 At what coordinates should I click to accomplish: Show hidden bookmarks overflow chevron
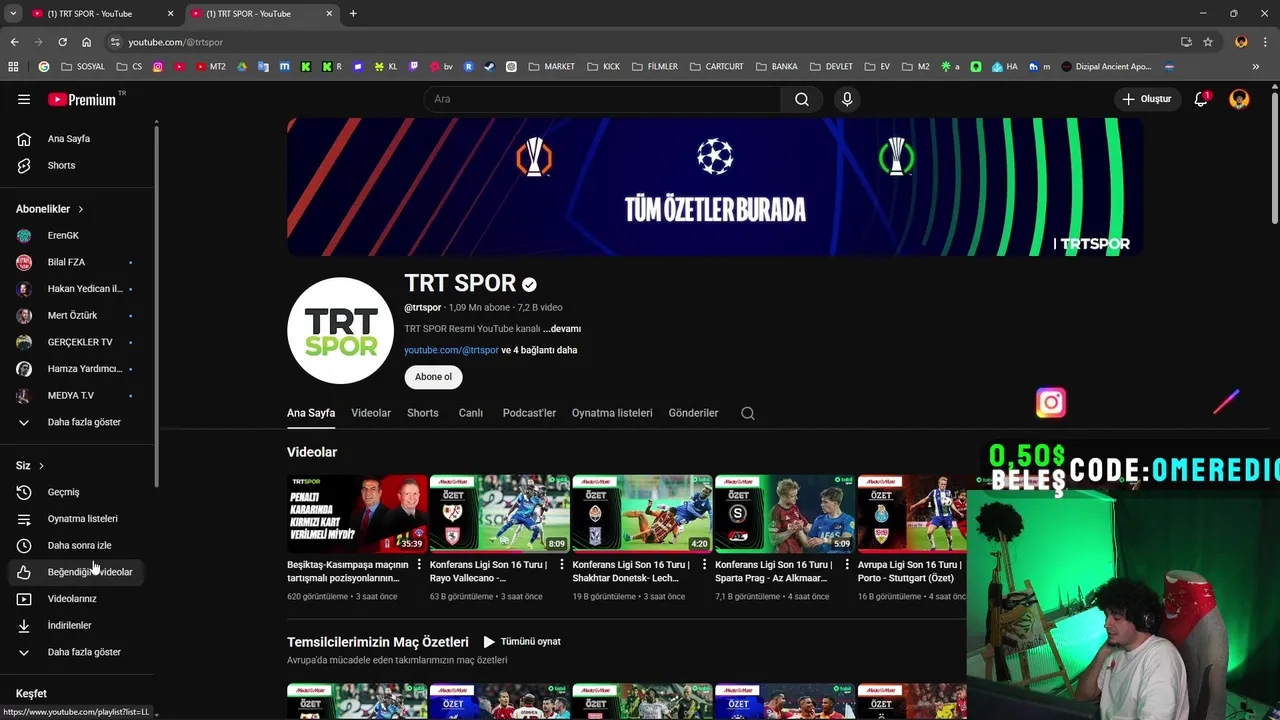coord(1255,67)
